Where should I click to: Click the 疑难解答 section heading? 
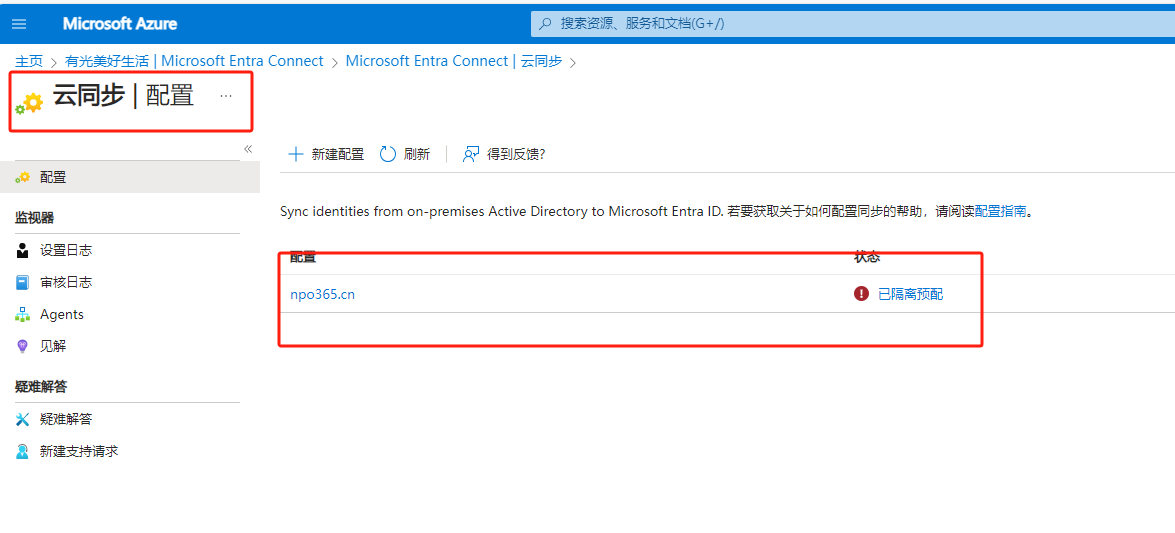(40, 386)
